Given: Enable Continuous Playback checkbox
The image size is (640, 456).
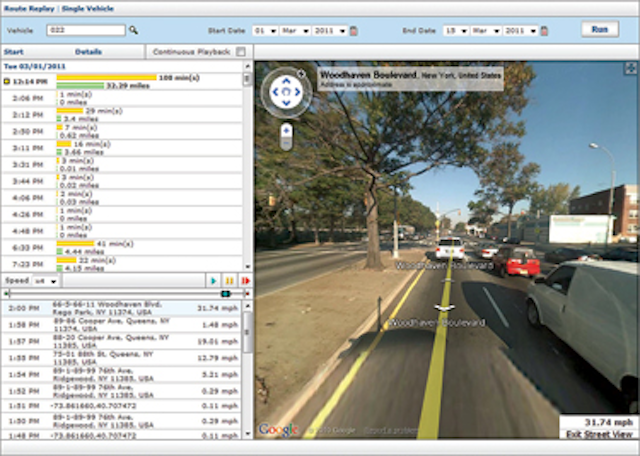Looking at the screenshot, I should (241, 52).
